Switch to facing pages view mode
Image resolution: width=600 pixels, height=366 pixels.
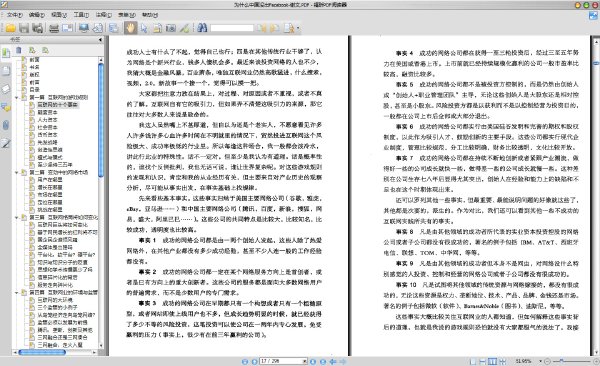click(x=492, y=361)
